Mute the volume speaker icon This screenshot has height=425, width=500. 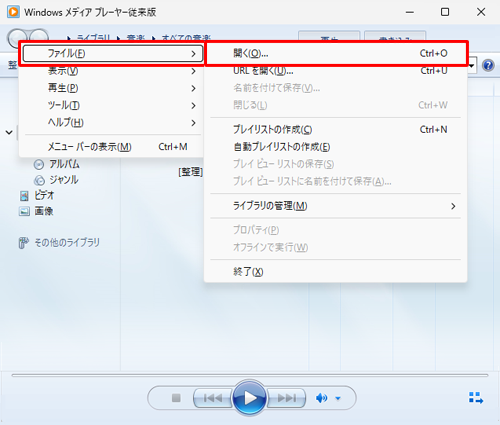[x=321, y=398]
